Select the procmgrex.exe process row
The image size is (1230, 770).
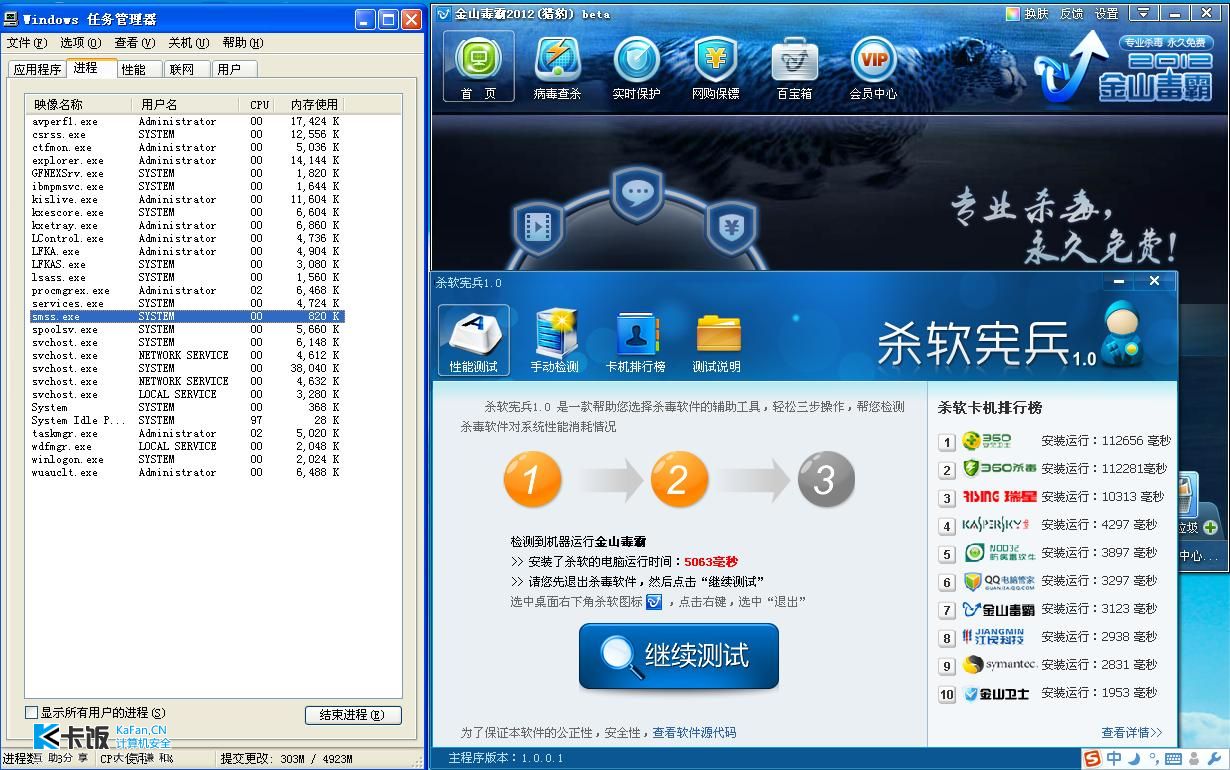[186, 290]
